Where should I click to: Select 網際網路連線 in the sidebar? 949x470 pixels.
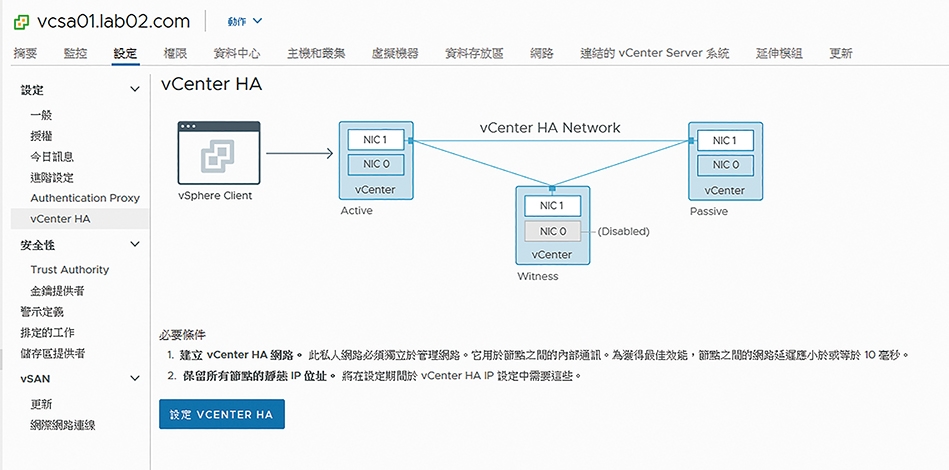pos(63,425)
